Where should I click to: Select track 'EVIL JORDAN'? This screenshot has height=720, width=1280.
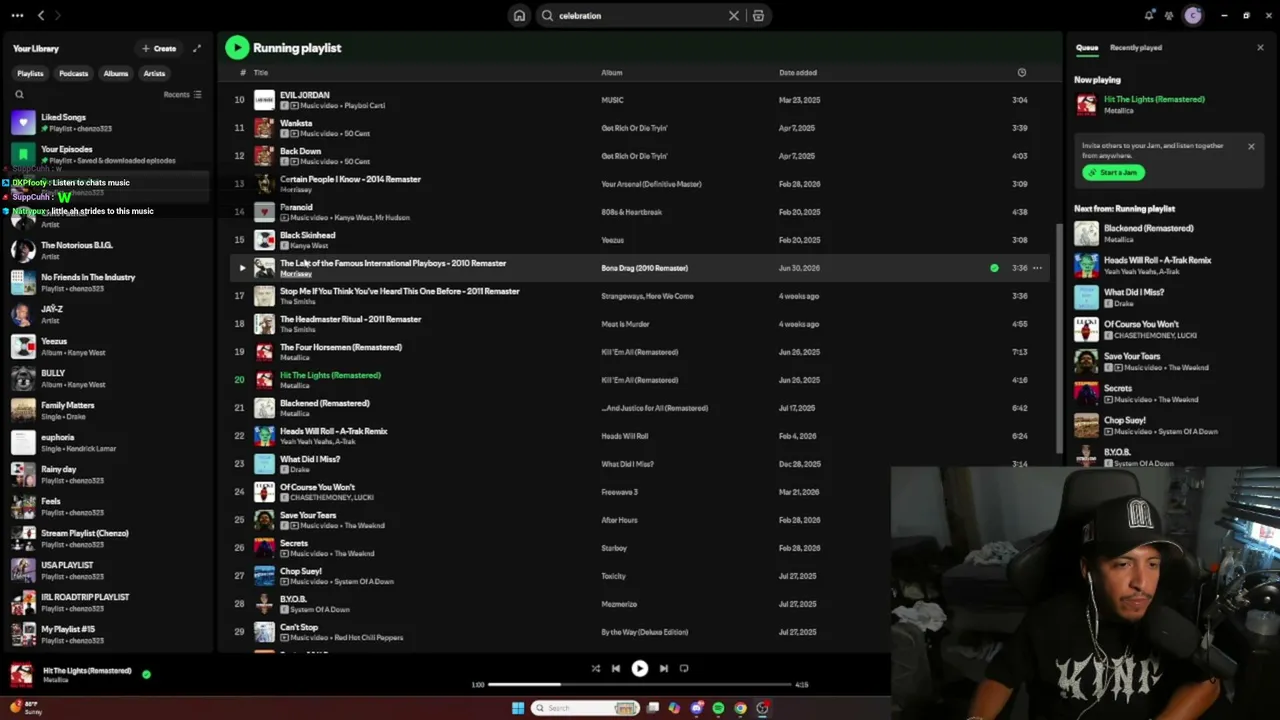click(x=304, y=95)
